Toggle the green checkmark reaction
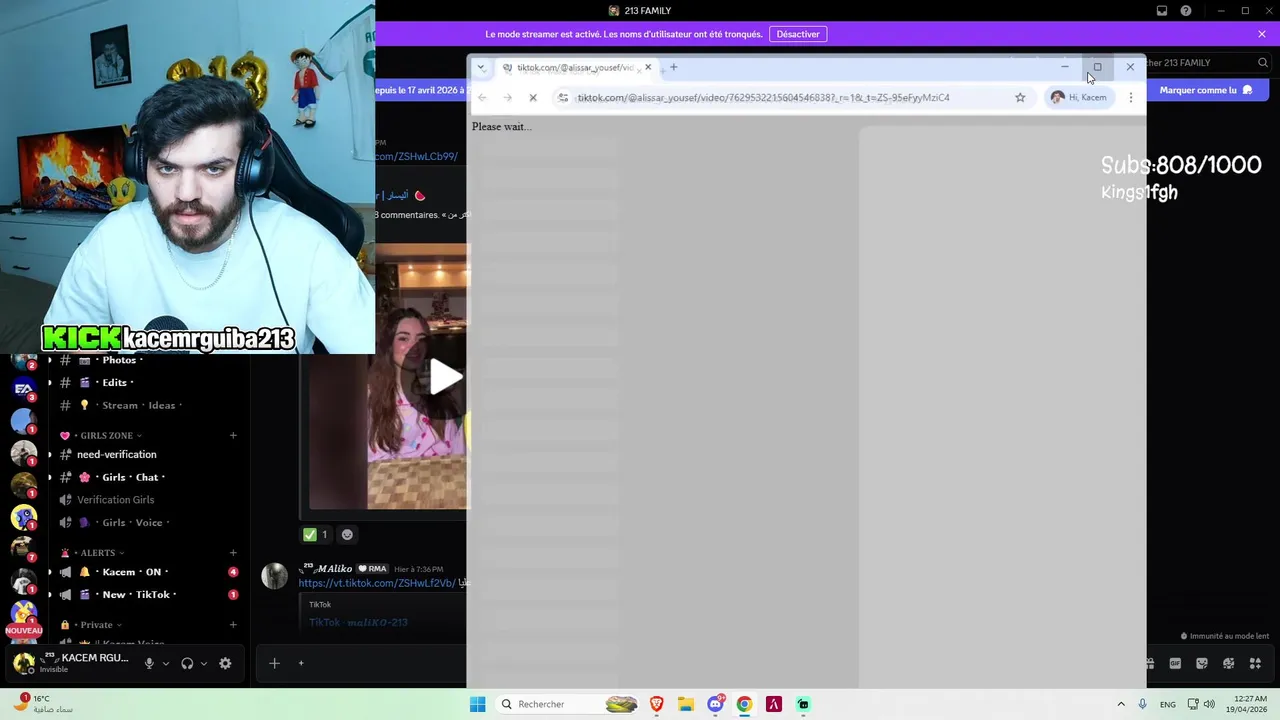This screenshot has width=1280, height=720. [316, 534]
